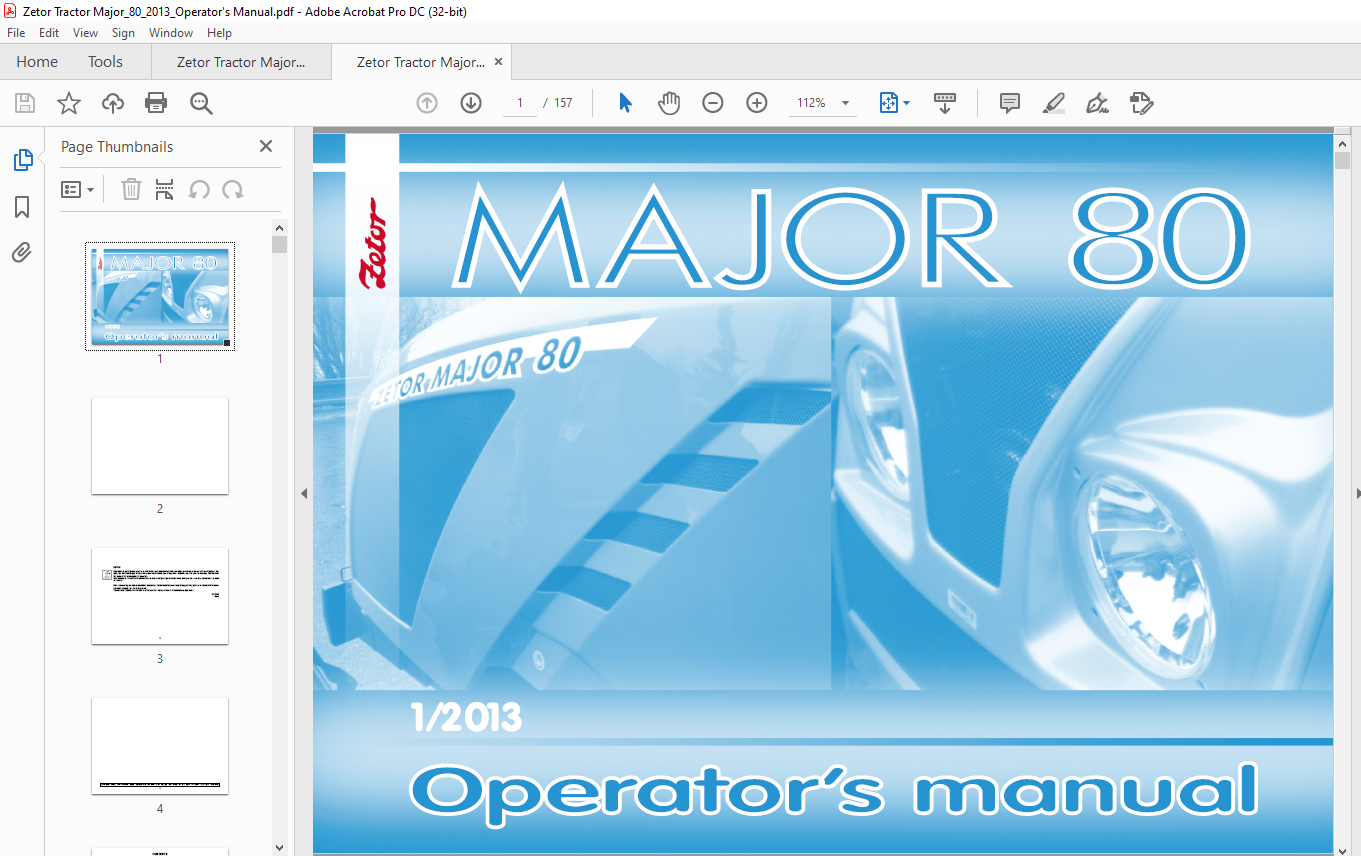Click document scroll down arrow
The width and height of the screenshot is (1361, 856).
coord(1342,848)
